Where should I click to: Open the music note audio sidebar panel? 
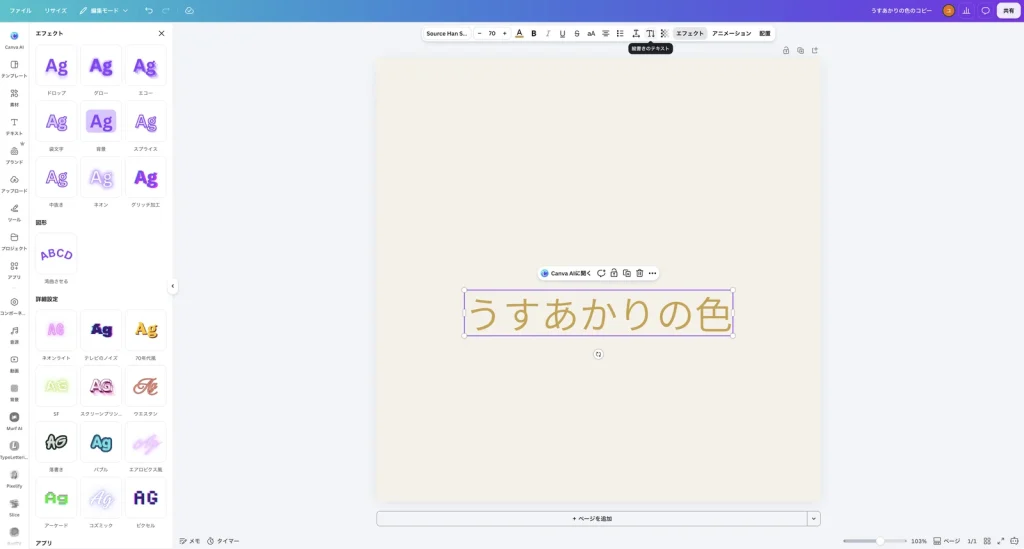[14, 334]
